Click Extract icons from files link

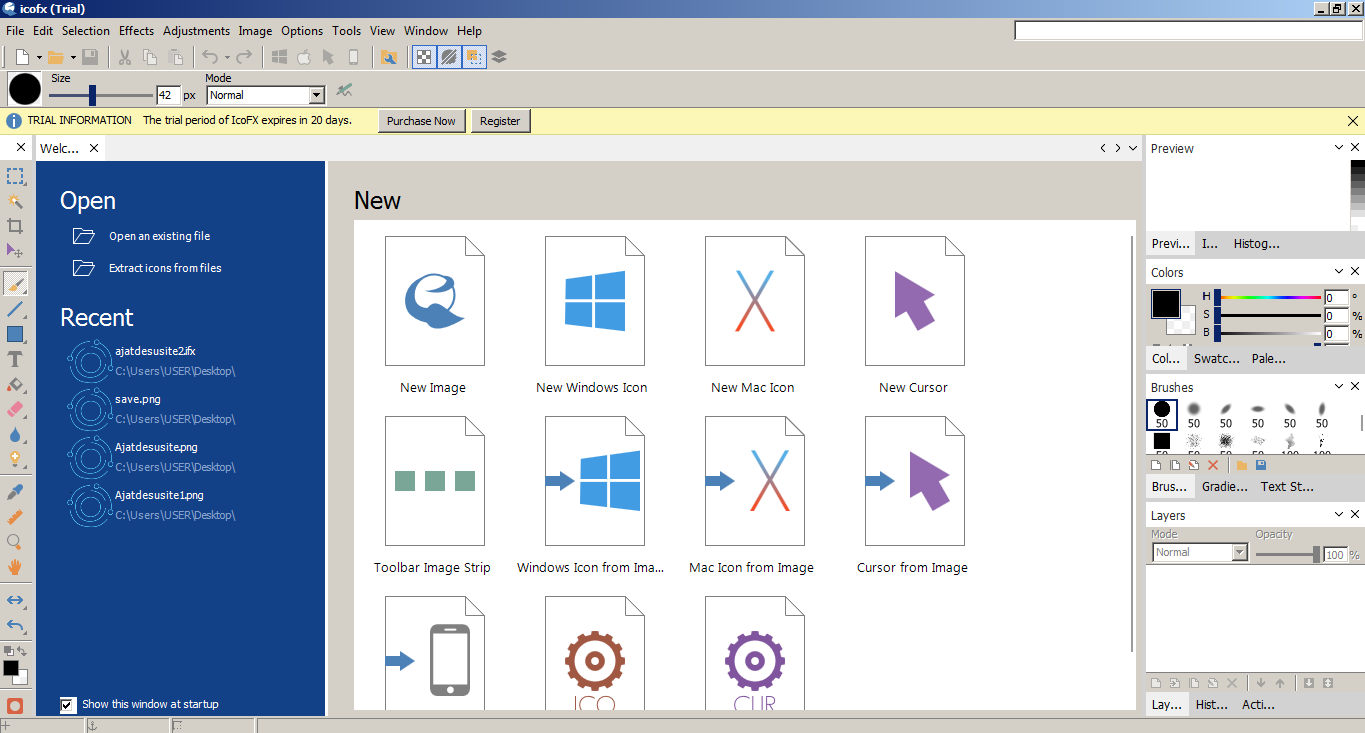[165, 268]
